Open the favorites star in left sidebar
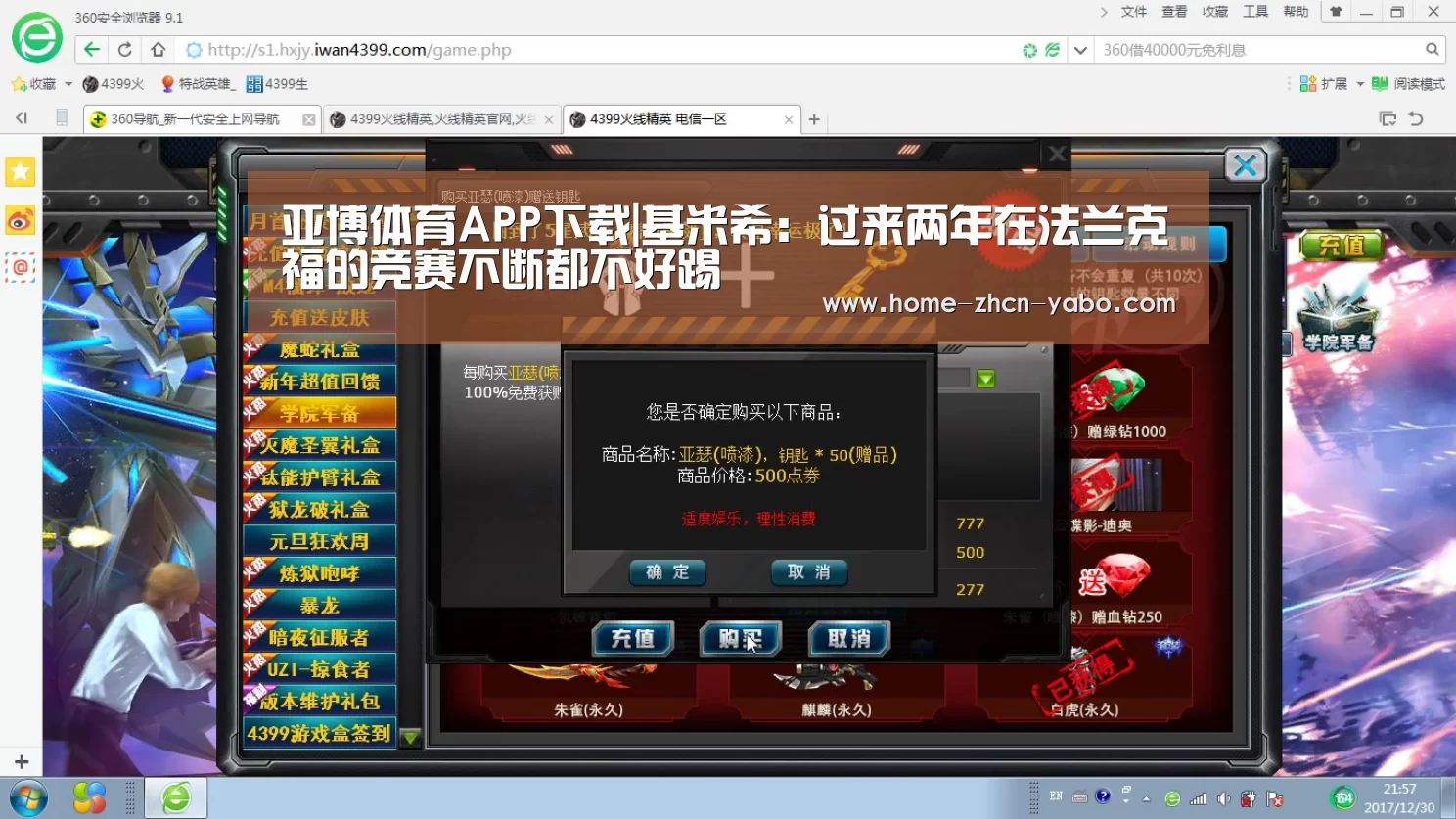 click(x=21, y=171)
